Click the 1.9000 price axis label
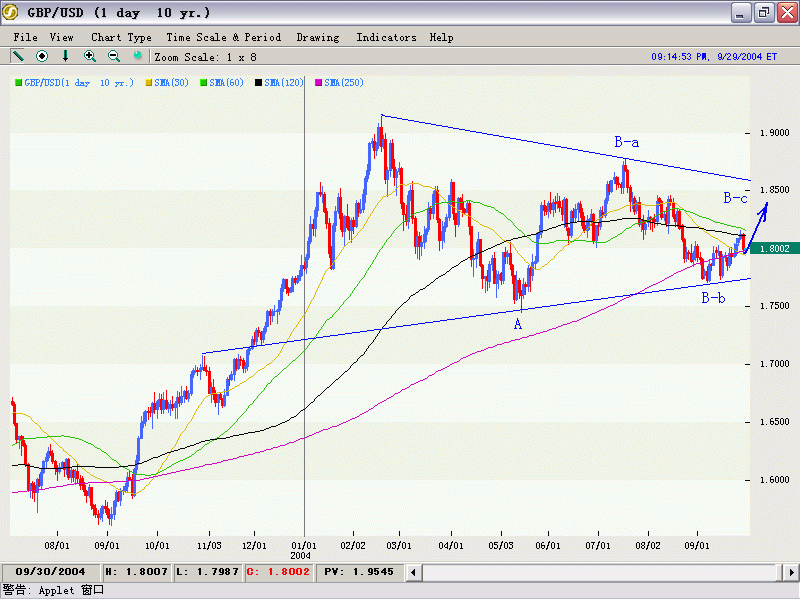 tap(774, 133)
